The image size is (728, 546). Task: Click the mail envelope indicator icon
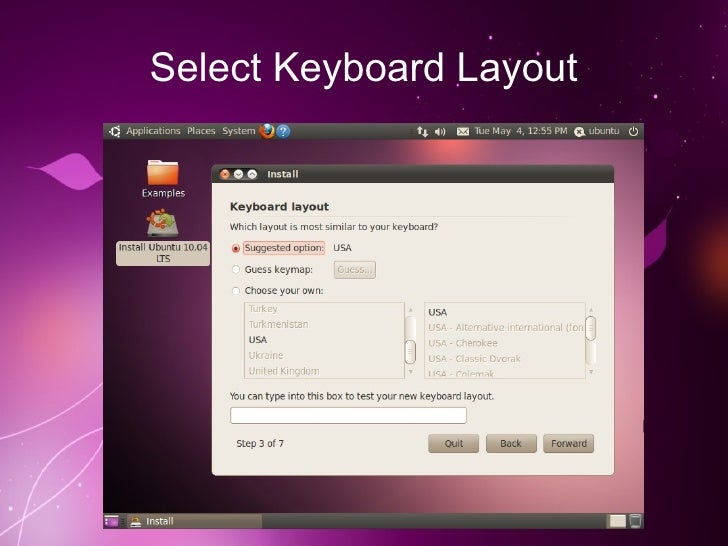tap(462, 132)
